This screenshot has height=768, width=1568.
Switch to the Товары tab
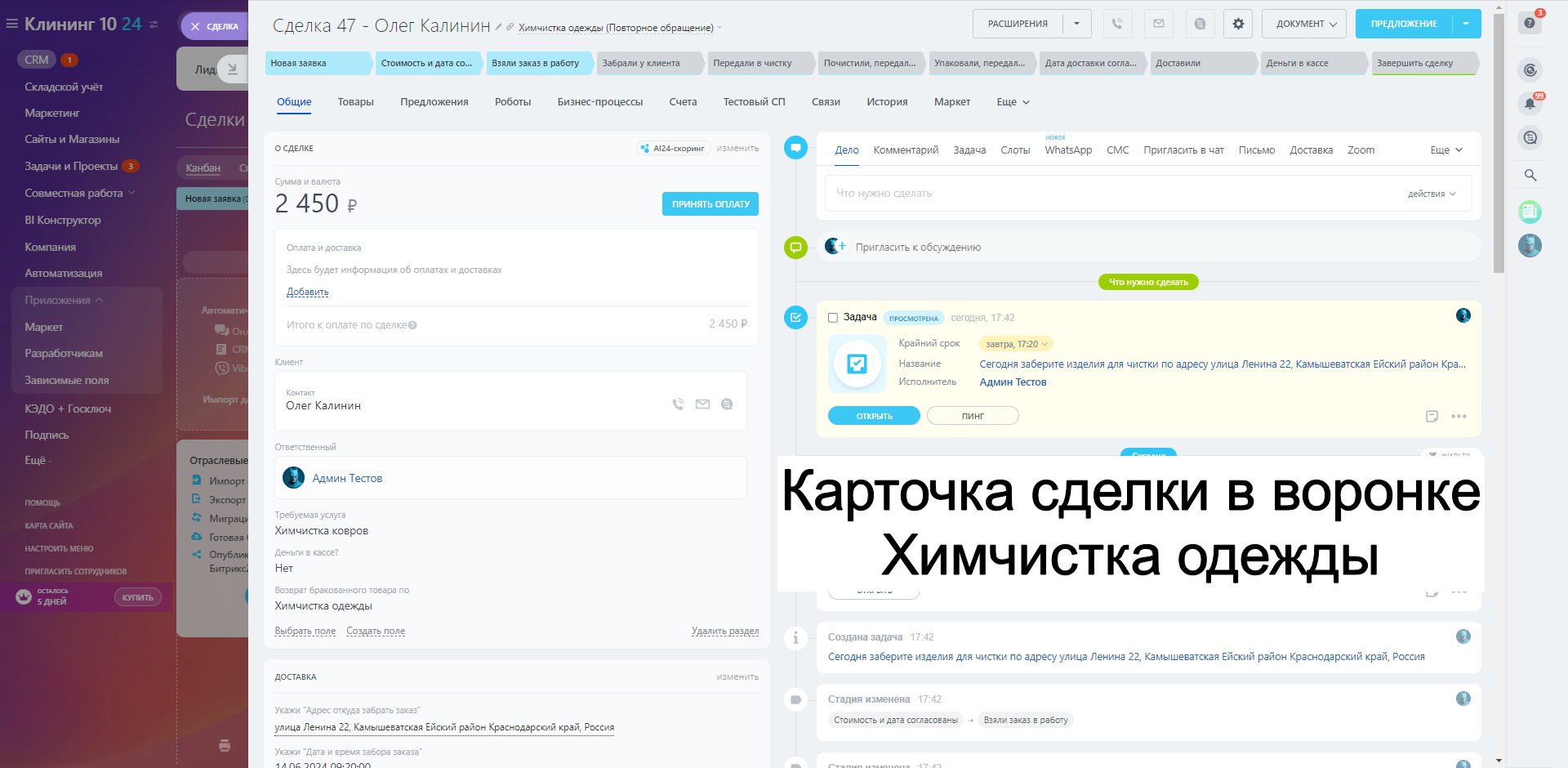click(x=355, y=102)
